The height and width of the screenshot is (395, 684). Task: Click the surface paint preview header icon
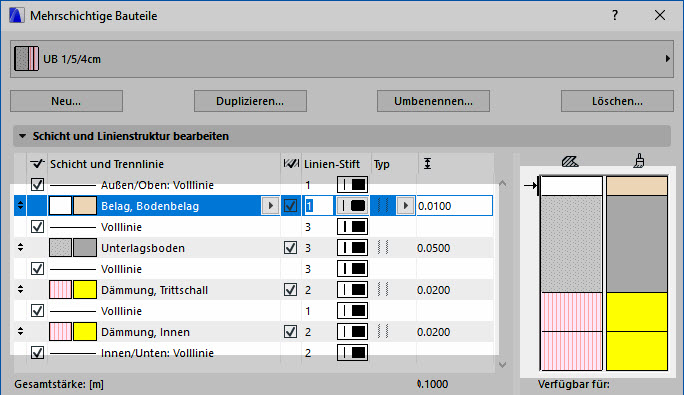click(x=639, y=161)
